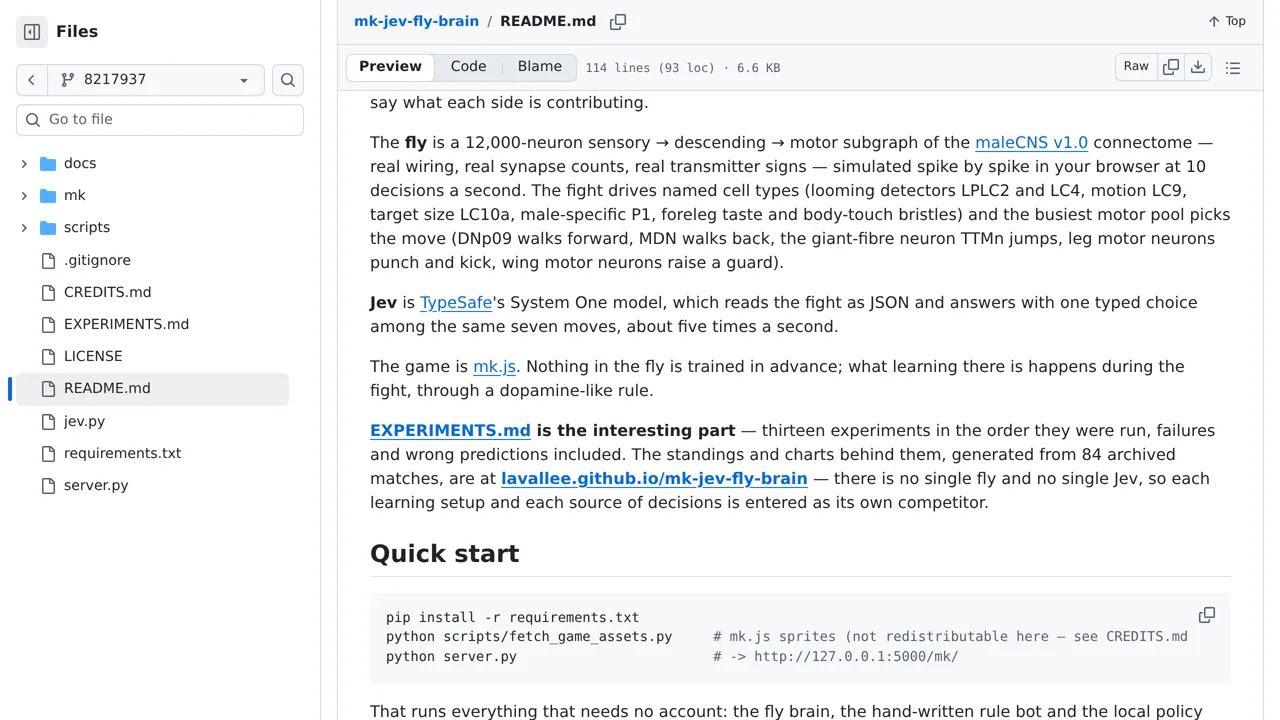
Task: Download raw file icon
Action: point(1198,67)
